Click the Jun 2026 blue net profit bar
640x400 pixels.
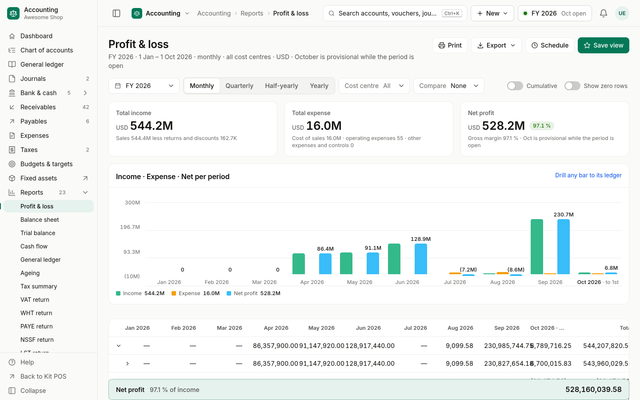pos(421,259)
